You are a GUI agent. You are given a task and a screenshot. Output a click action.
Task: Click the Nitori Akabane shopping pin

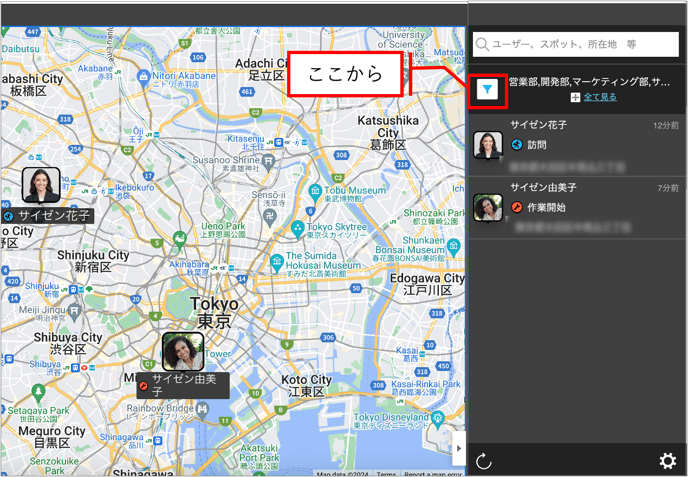143,78
